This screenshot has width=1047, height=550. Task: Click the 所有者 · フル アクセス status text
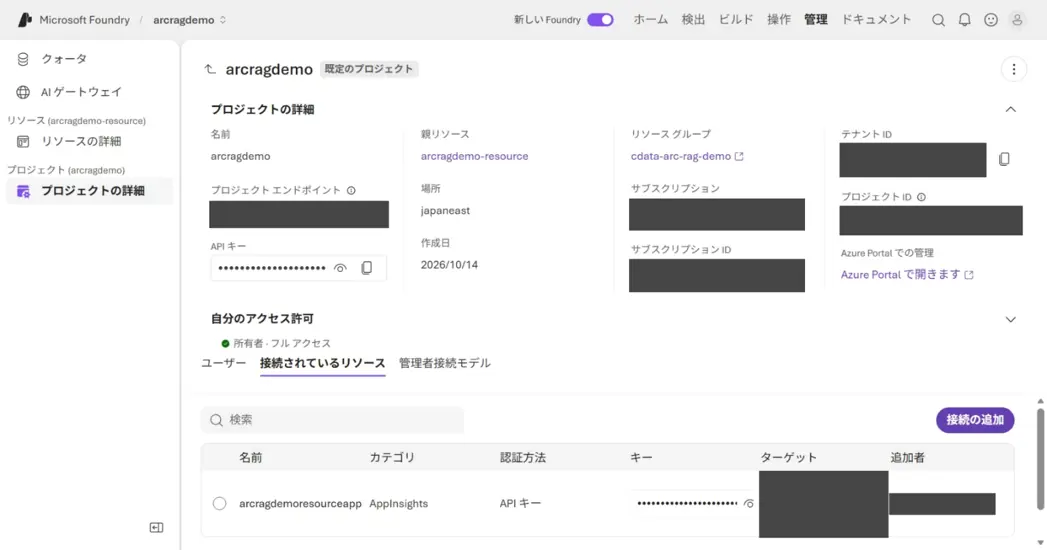coord(282,343)
